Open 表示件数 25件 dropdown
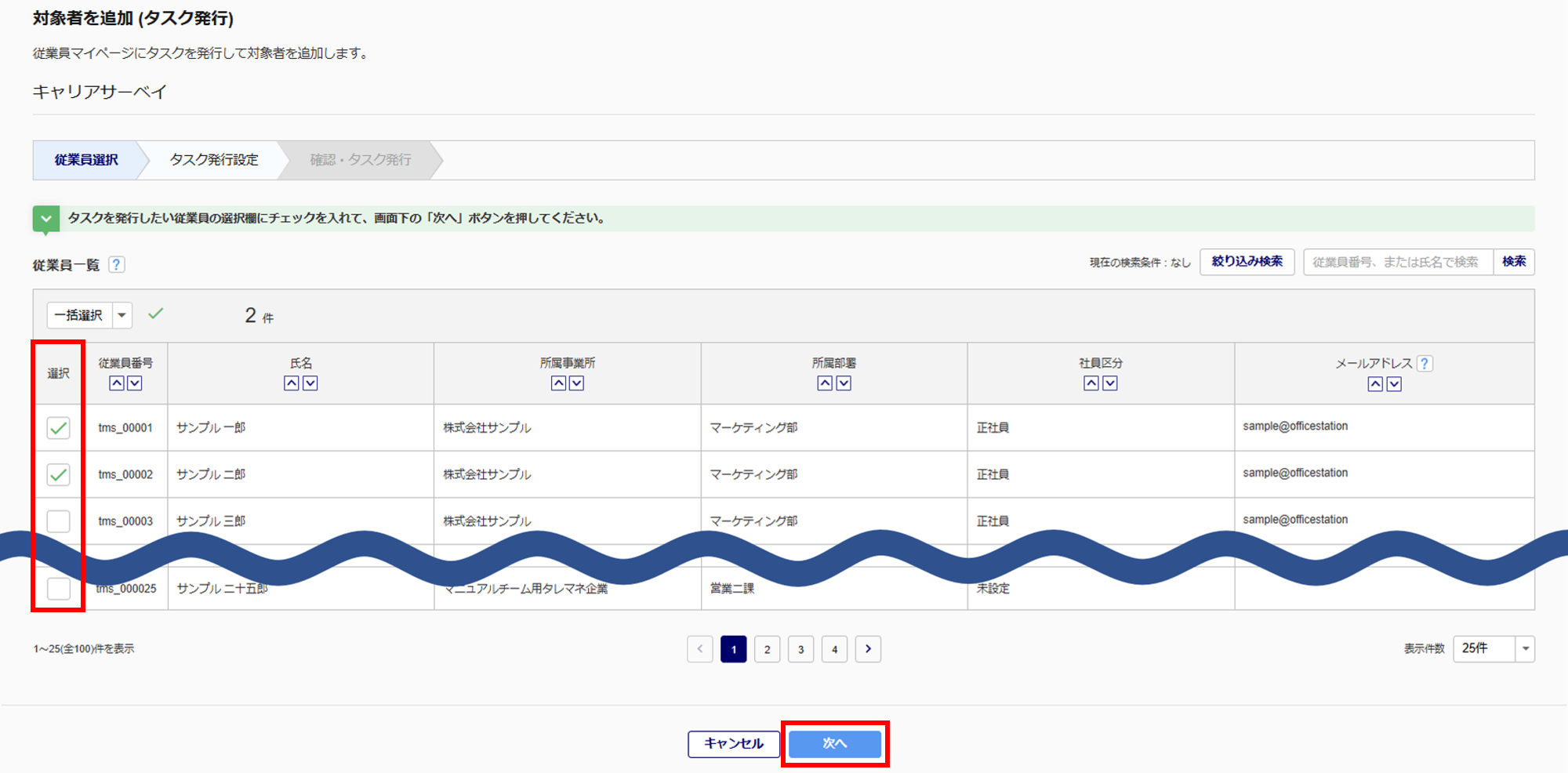 (1494, 649)
